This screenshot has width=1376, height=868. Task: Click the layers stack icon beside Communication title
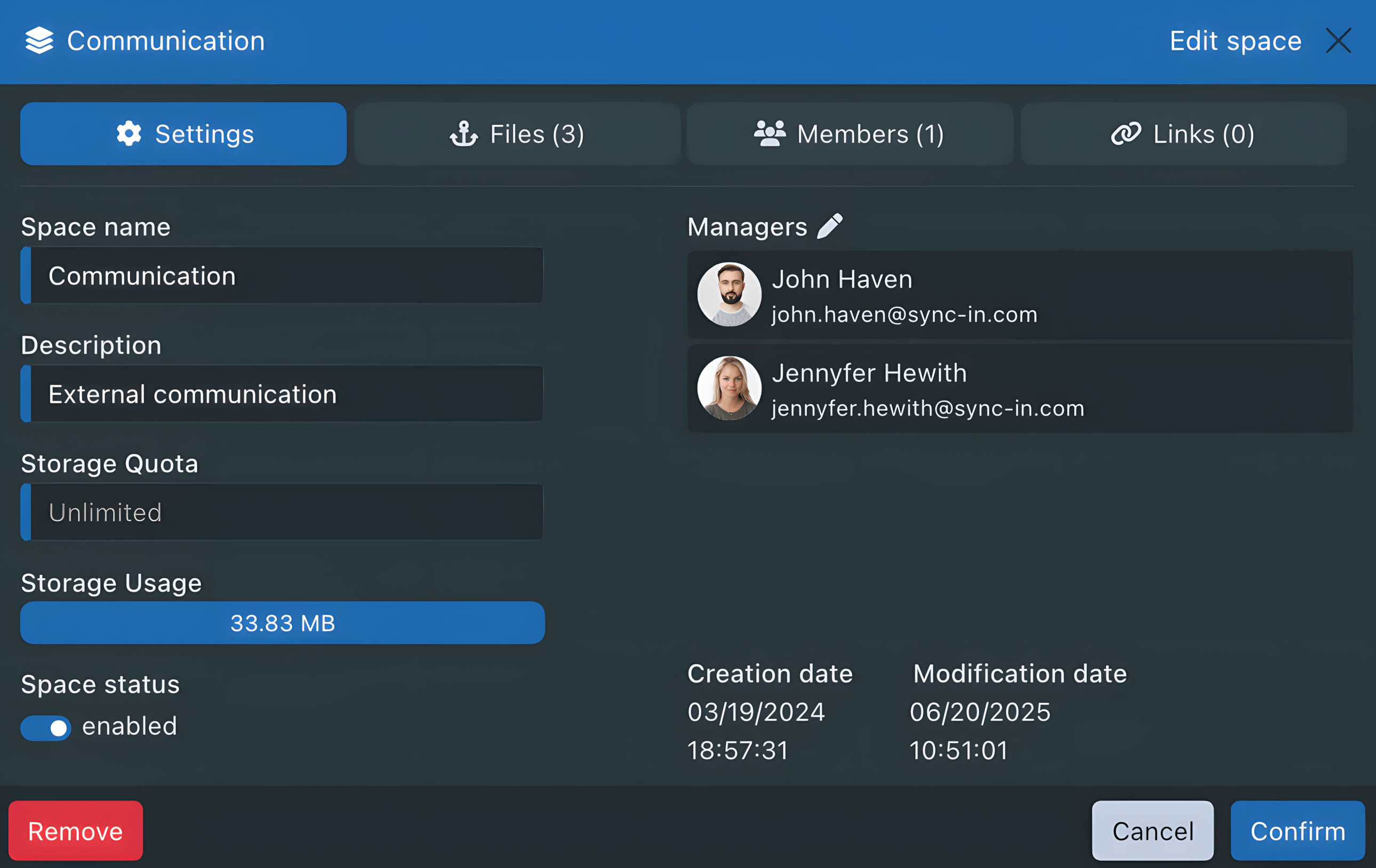39,41
